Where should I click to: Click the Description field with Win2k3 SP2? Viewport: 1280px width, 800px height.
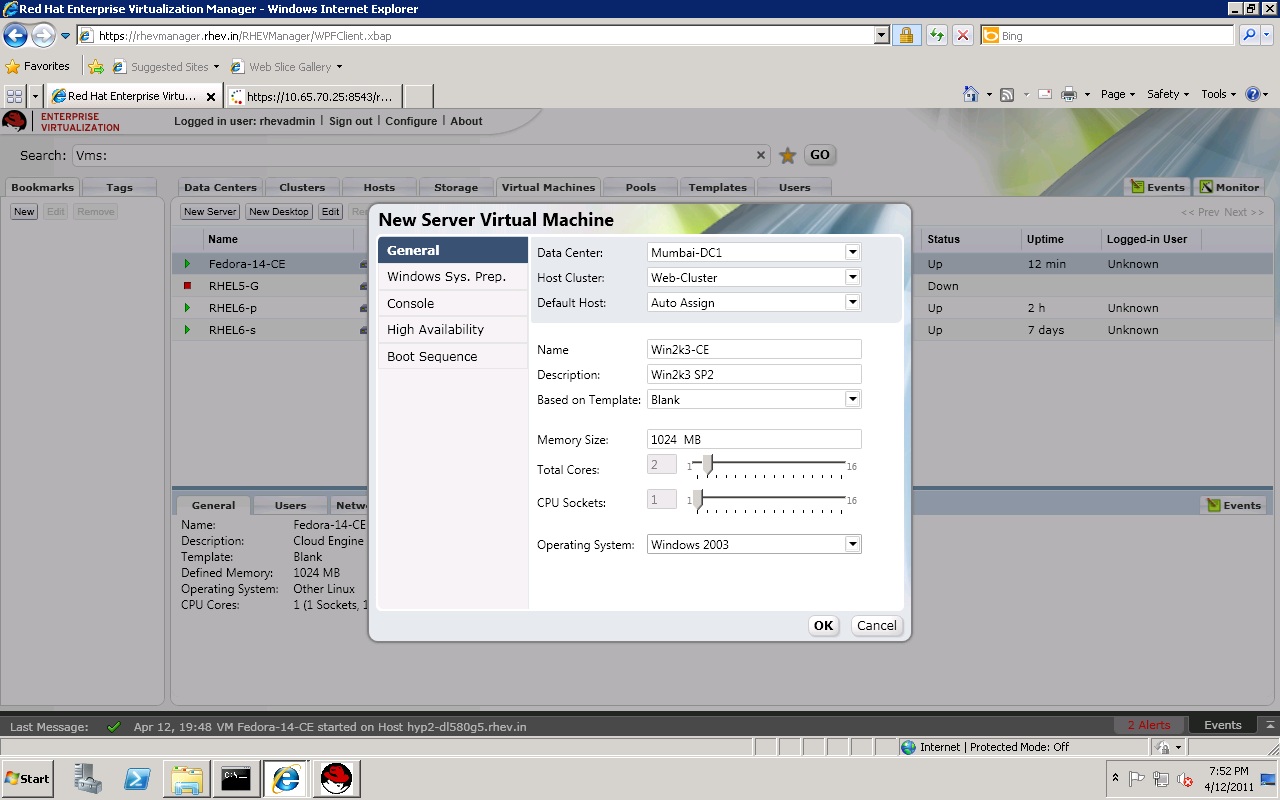click(x=754, y=375)
